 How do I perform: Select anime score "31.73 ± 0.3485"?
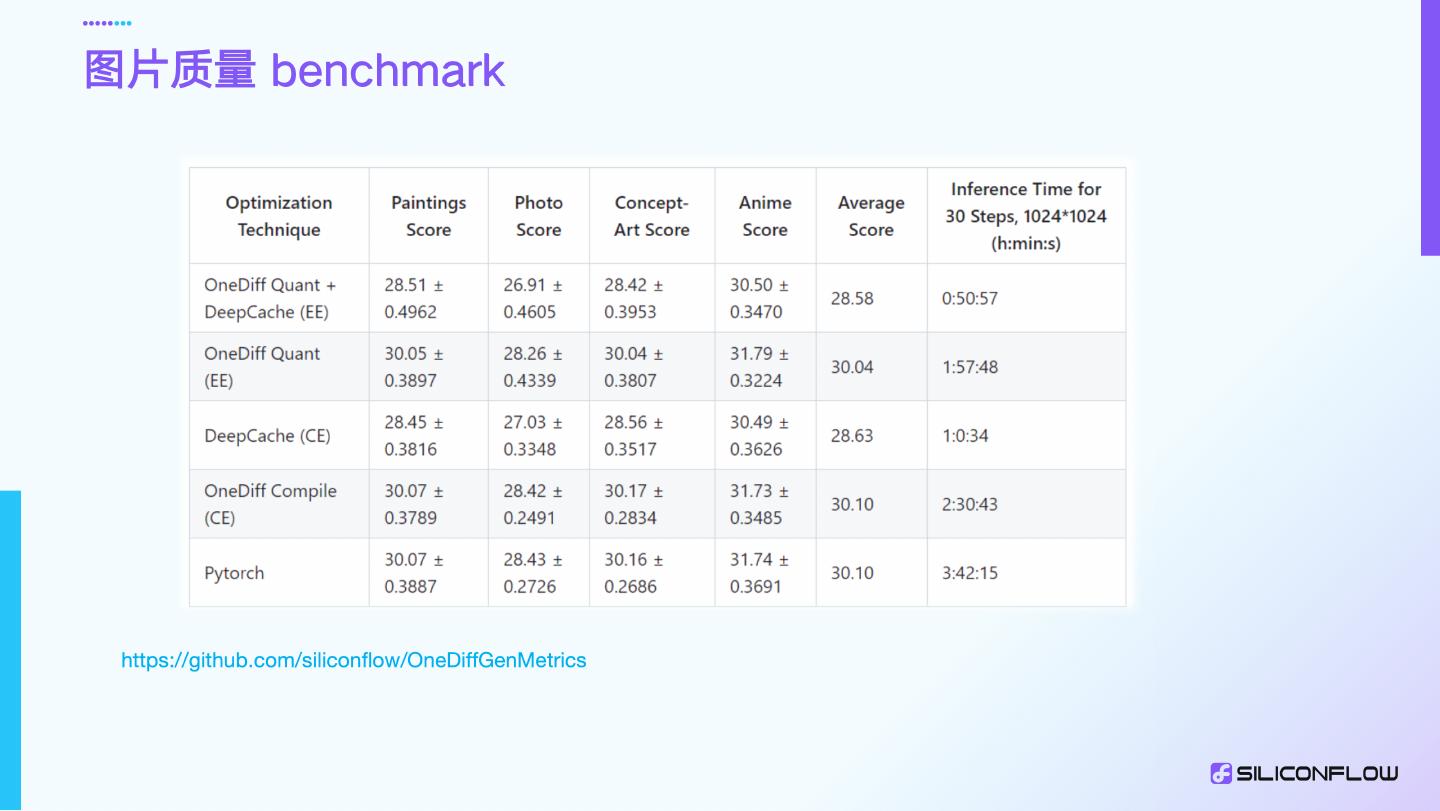click(759, 504)
